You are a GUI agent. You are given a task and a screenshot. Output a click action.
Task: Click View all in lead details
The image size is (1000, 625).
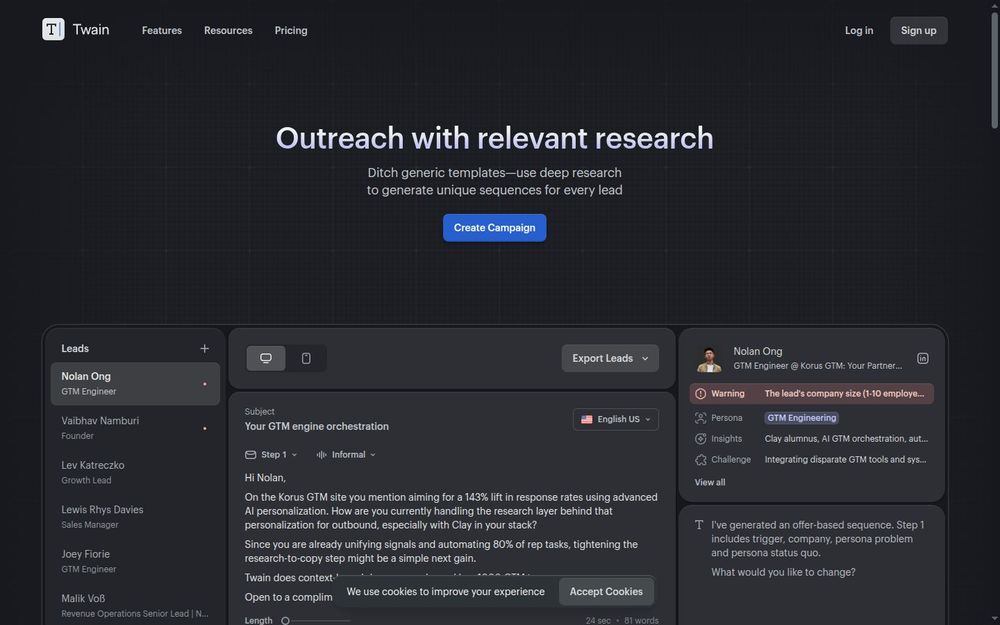pyautogui.click(x=710, y=482)
